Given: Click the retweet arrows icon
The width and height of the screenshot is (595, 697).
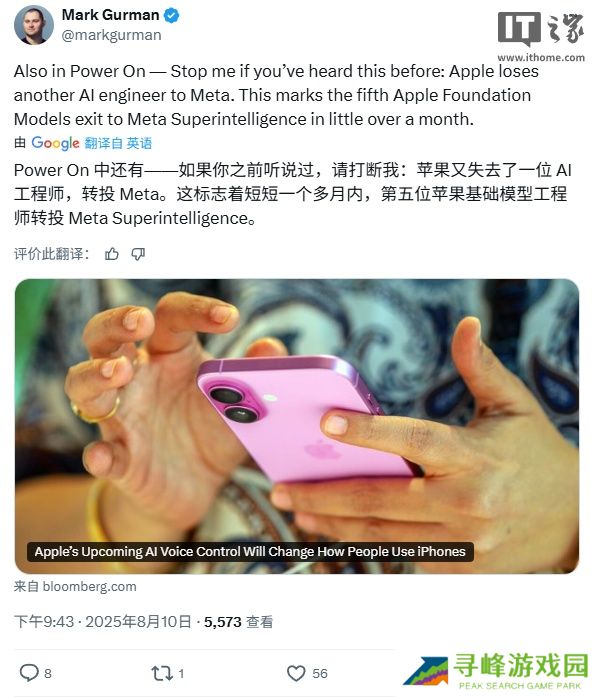Looking at the screenshot, I should click(x=162, y=673).
